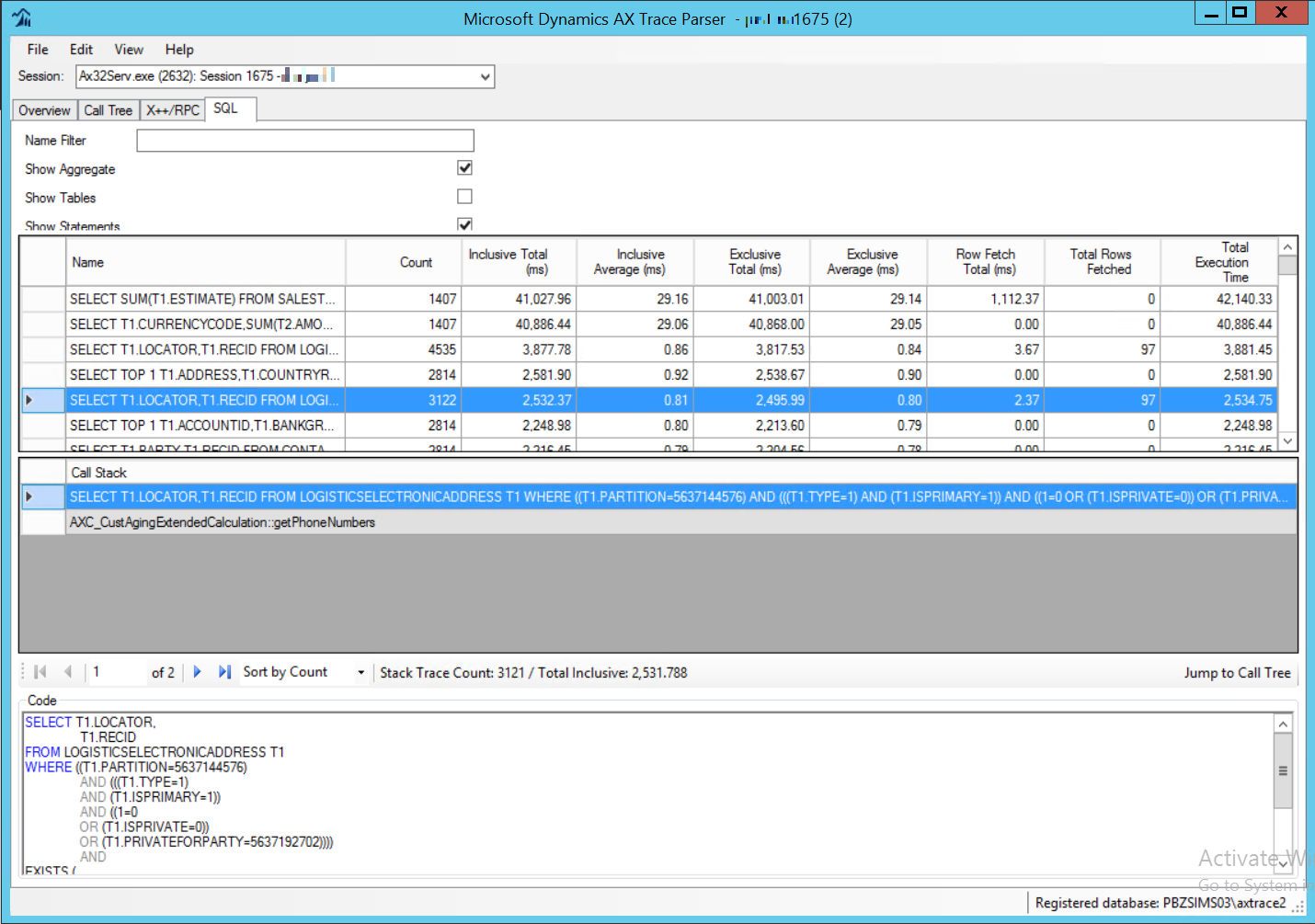Image resolution: width=1315 pixels, height=924 pixels.
Task: Click the FROM LOGISTICSELECTRONICADDRESS T1 code line
Action: (154, 752)
